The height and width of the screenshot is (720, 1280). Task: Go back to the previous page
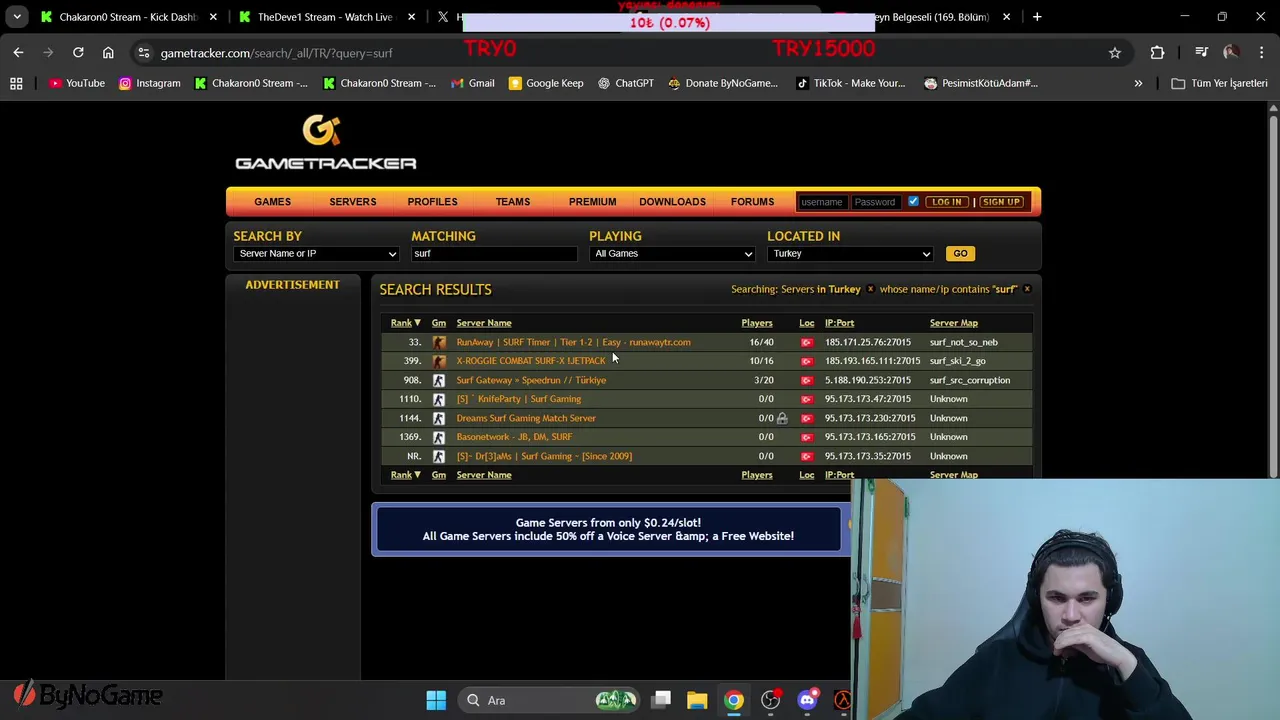tap(18, 52)
